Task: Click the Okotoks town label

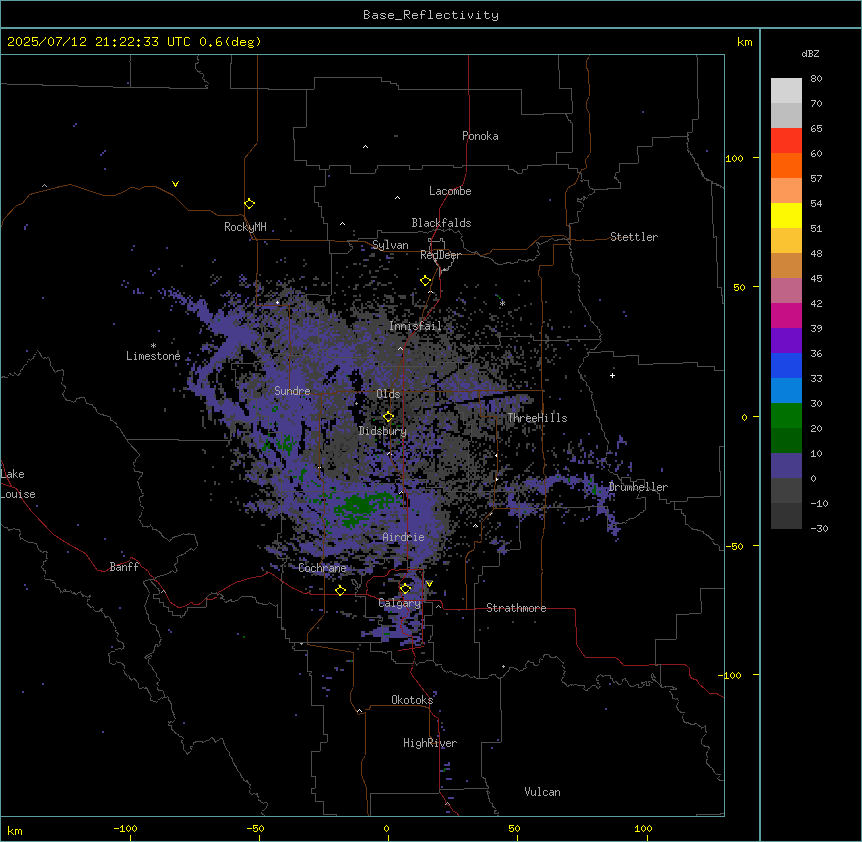Action: click(412, 700)
